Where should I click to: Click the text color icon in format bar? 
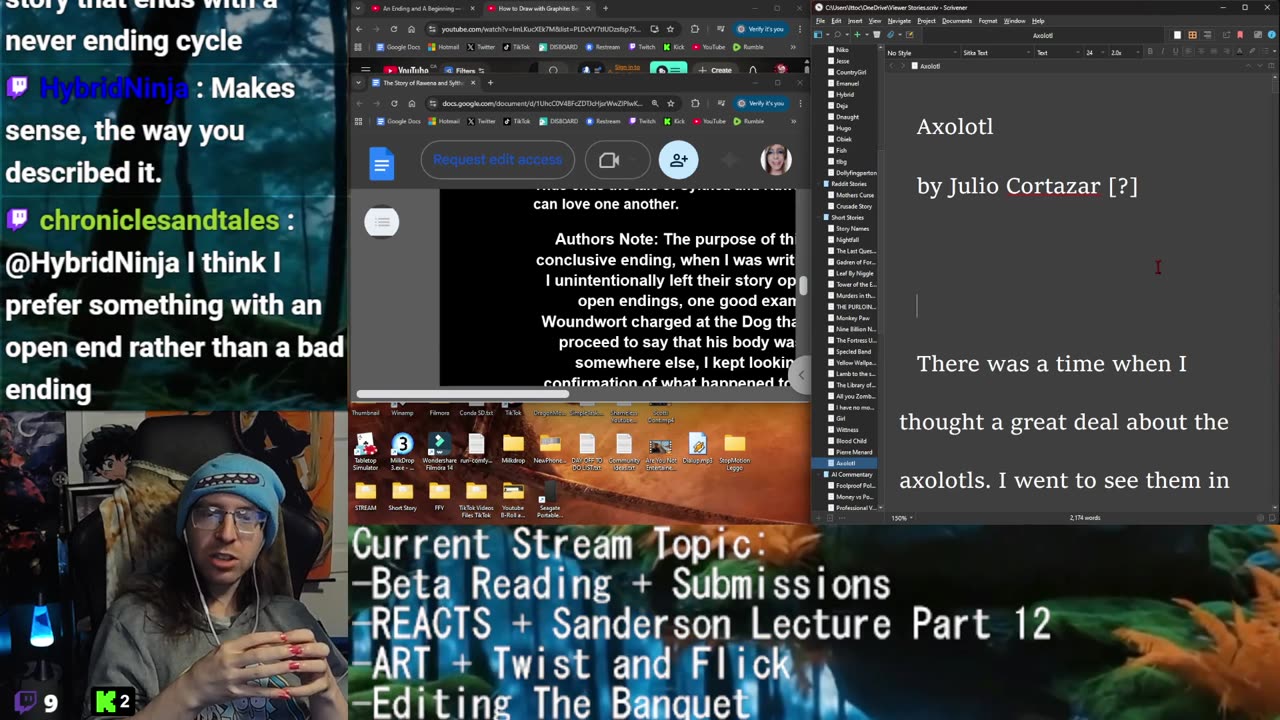pos(1239,52)
